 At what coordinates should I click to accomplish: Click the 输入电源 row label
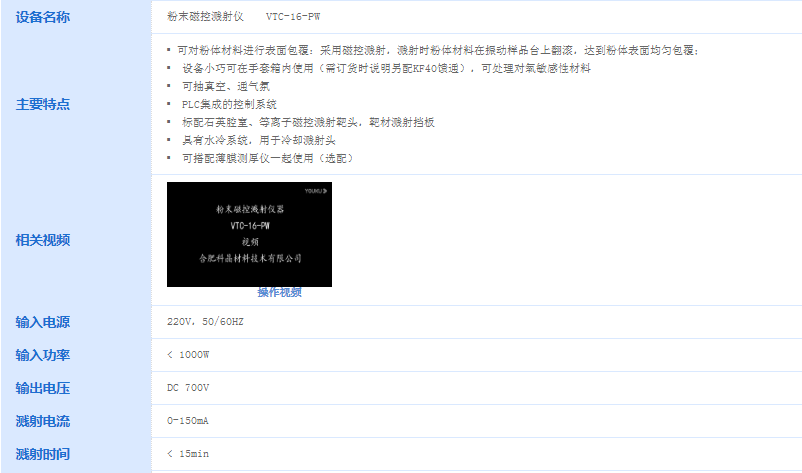coord(42,322)
